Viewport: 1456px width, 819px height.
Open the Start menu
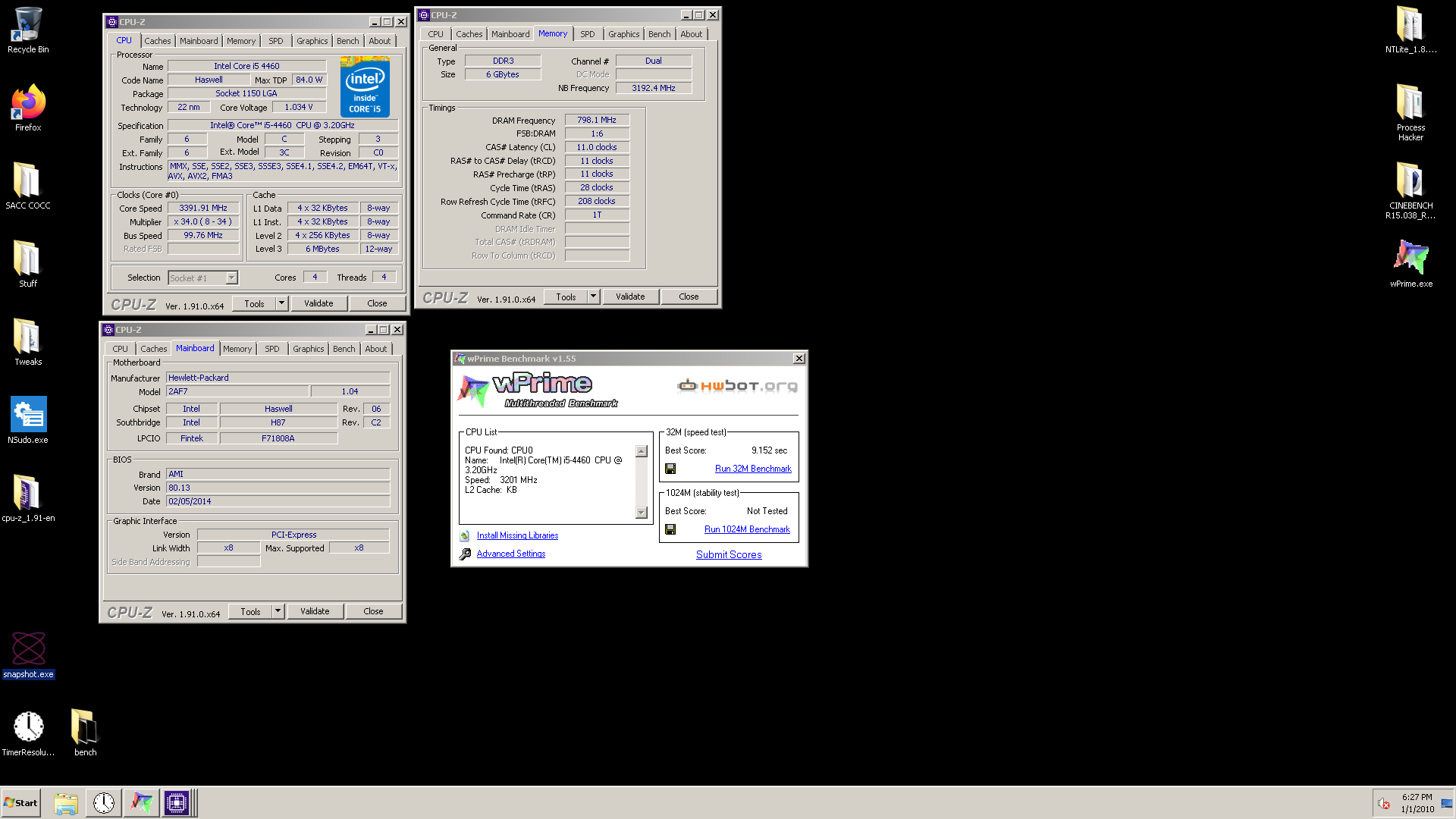(20, 803)
